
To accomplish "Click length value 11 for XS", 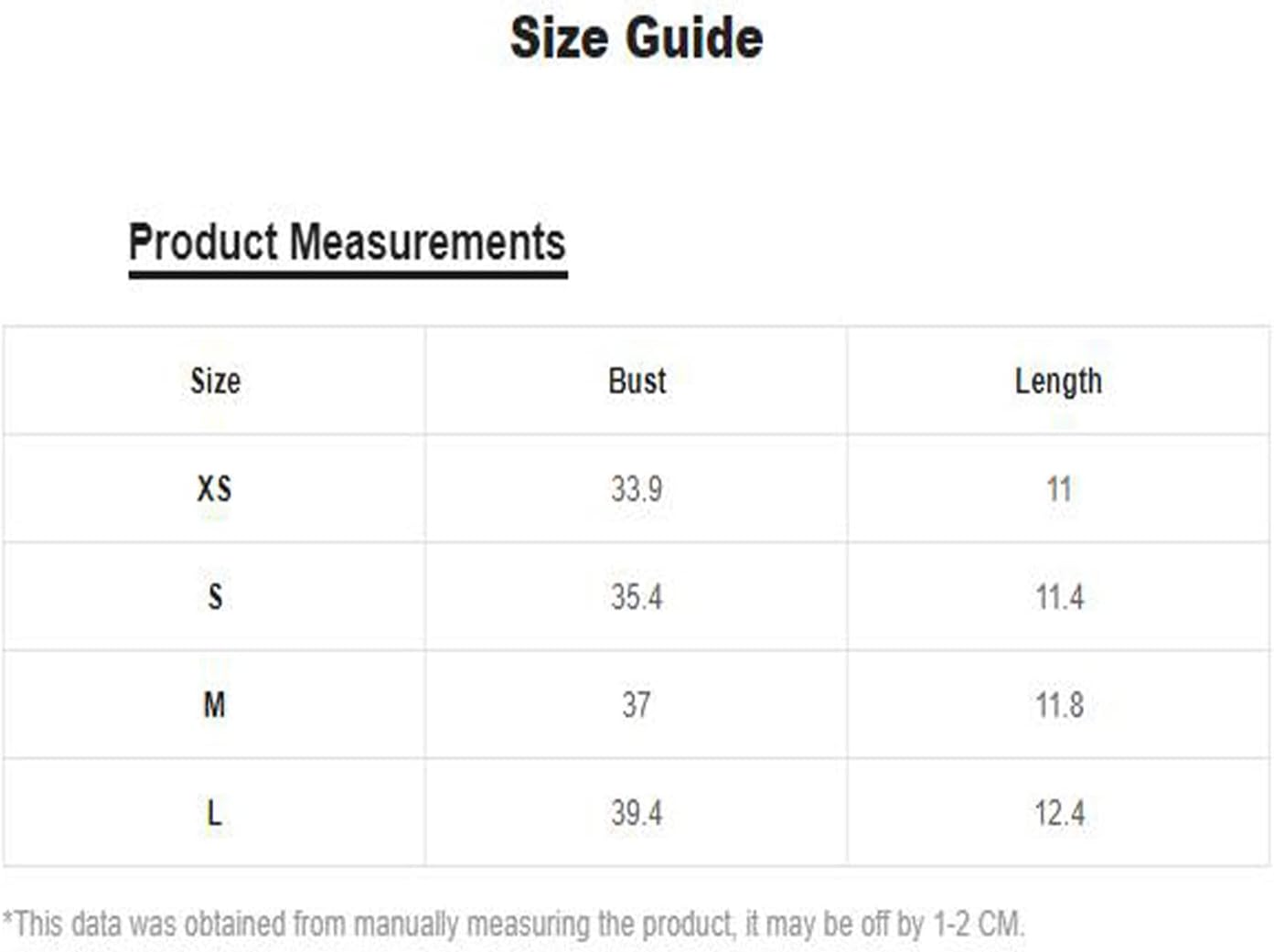I will click(x=1059, y=488).
